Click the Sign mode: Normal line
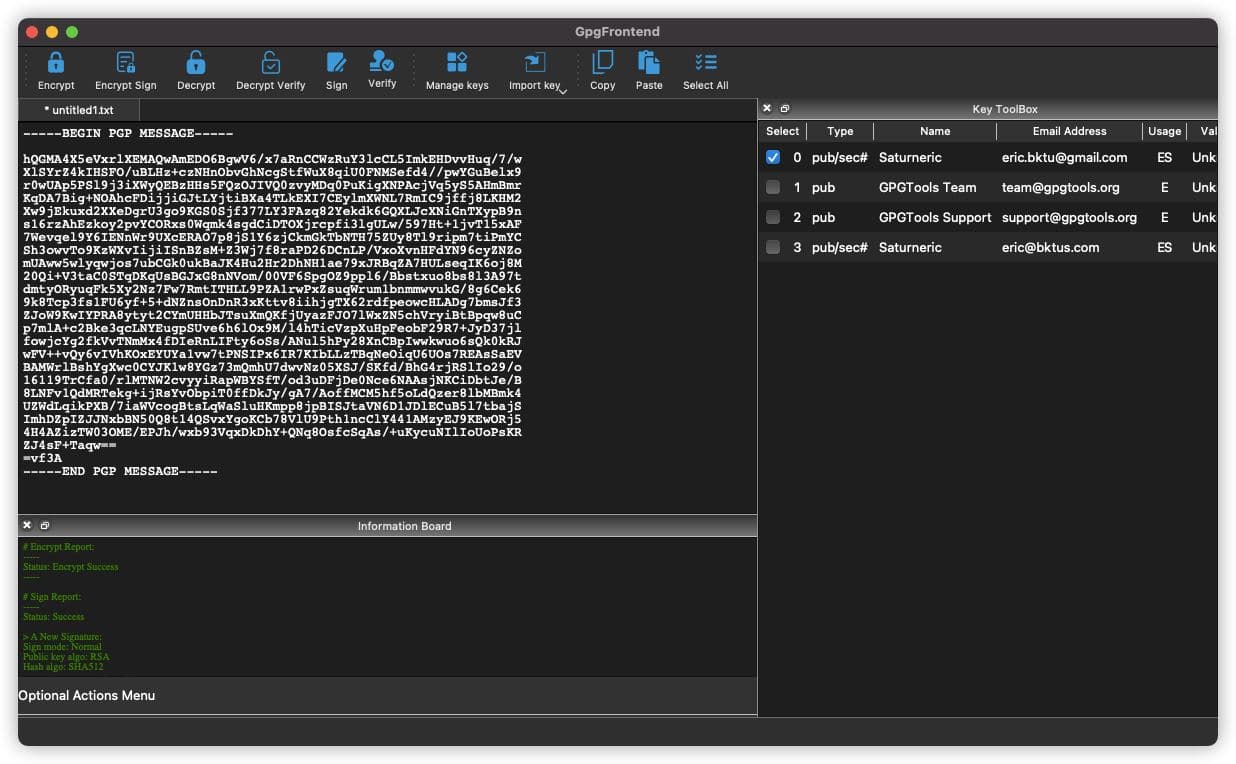 coord(62,647)
